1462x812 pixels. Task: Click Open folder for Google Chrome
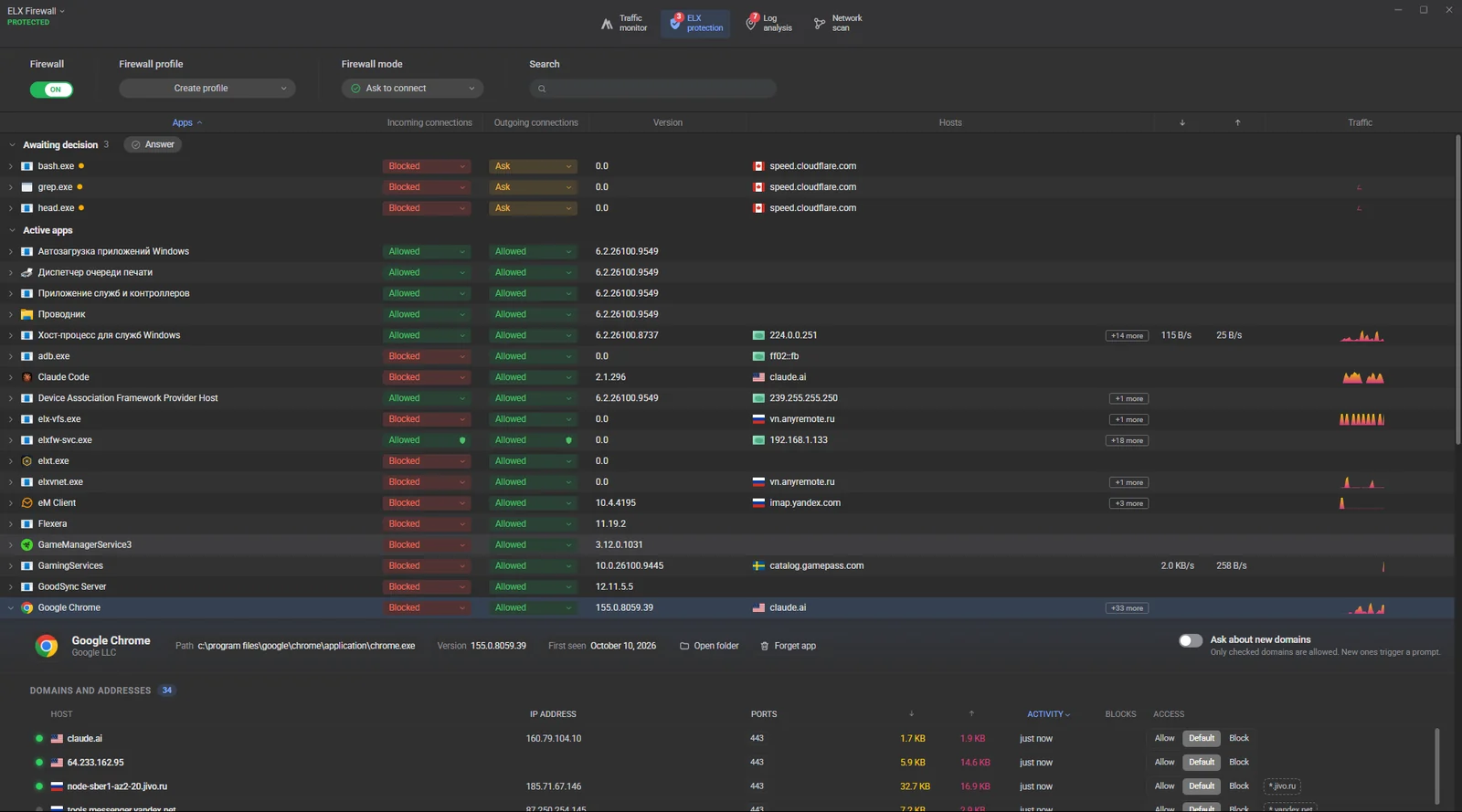coord(709,646)
